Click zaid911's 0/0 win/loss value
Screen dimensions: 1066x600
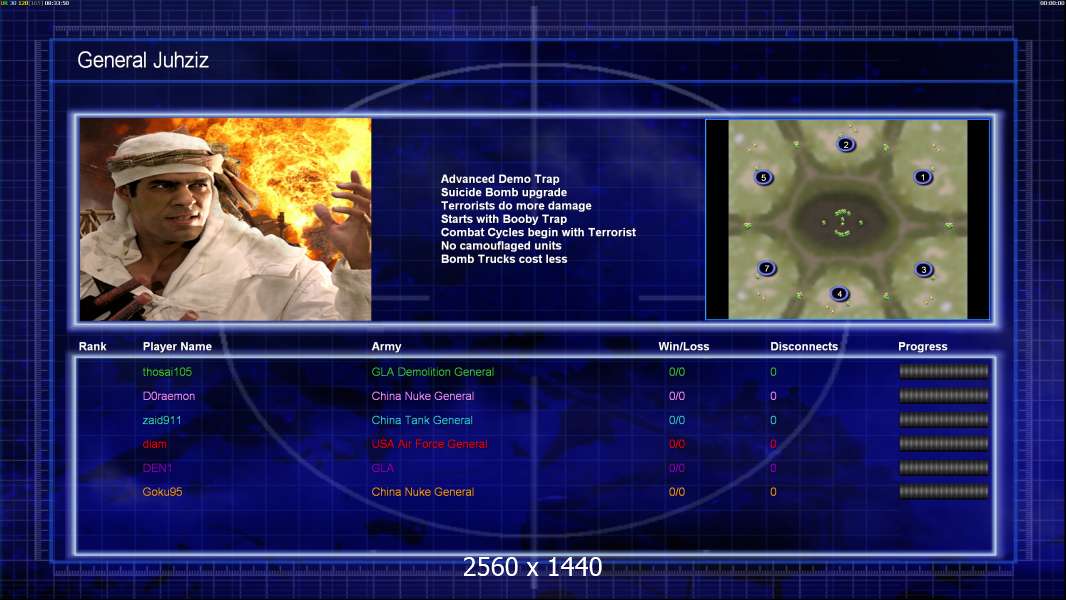click(676, 420)
